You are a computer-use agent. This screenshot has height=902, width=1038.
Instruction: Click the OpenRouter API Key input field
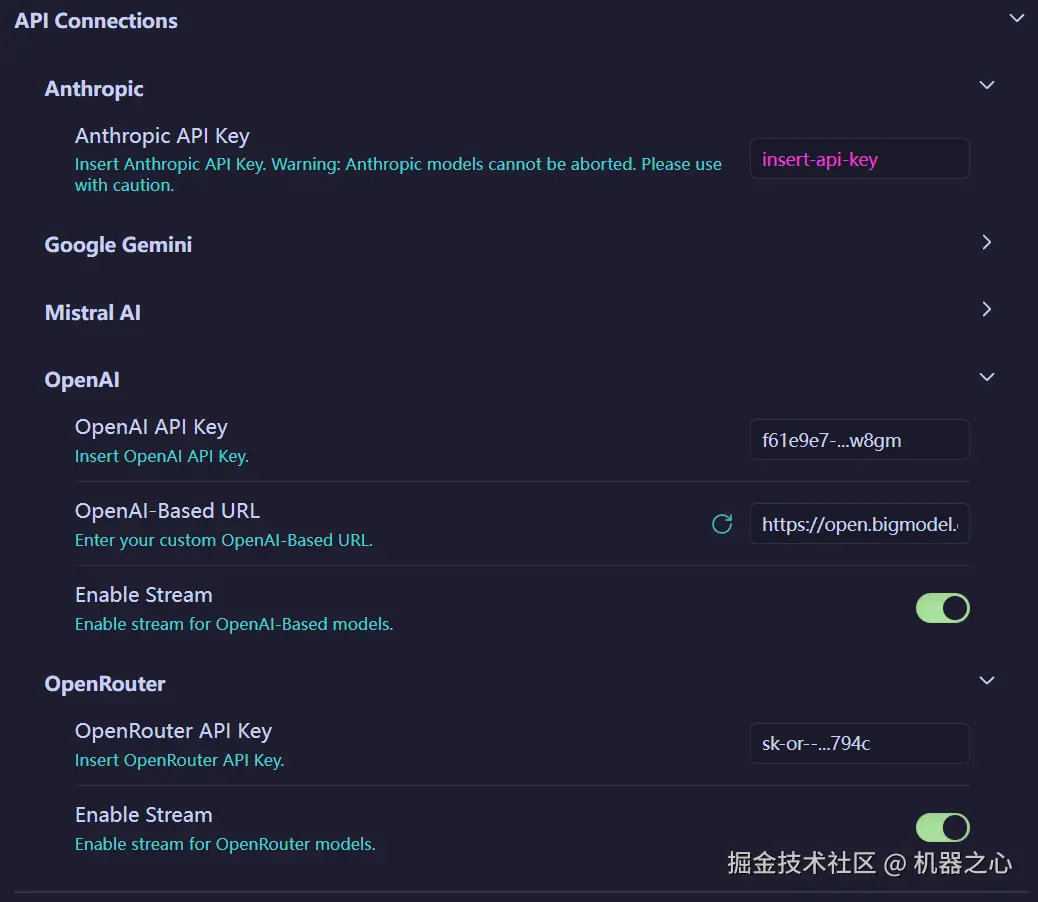coord(859,743)
